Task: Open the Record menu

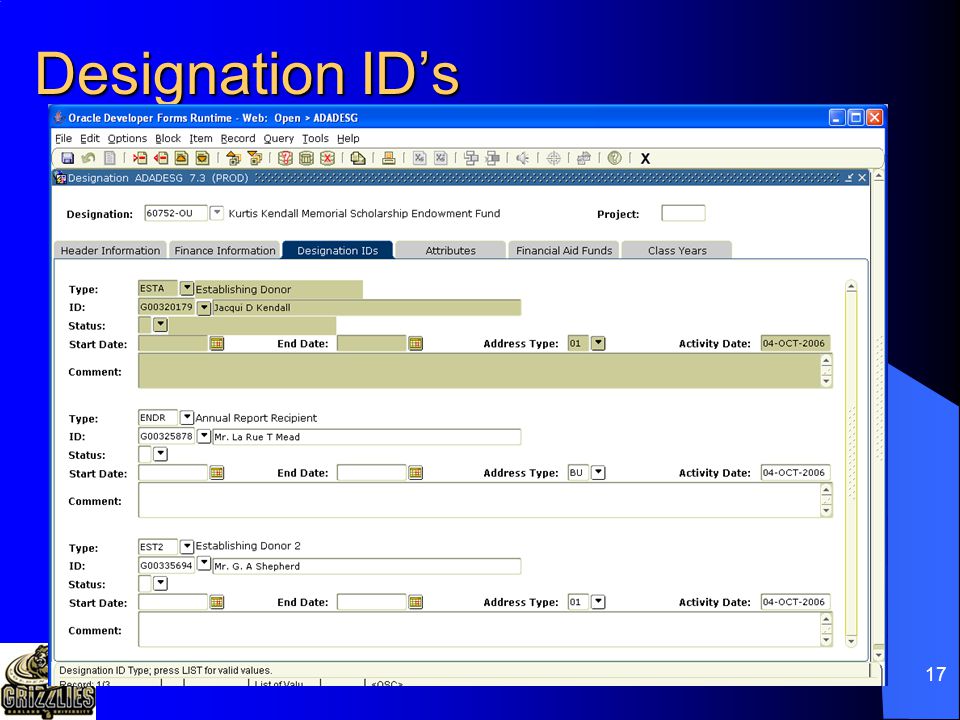Action: tap(238, 138)
